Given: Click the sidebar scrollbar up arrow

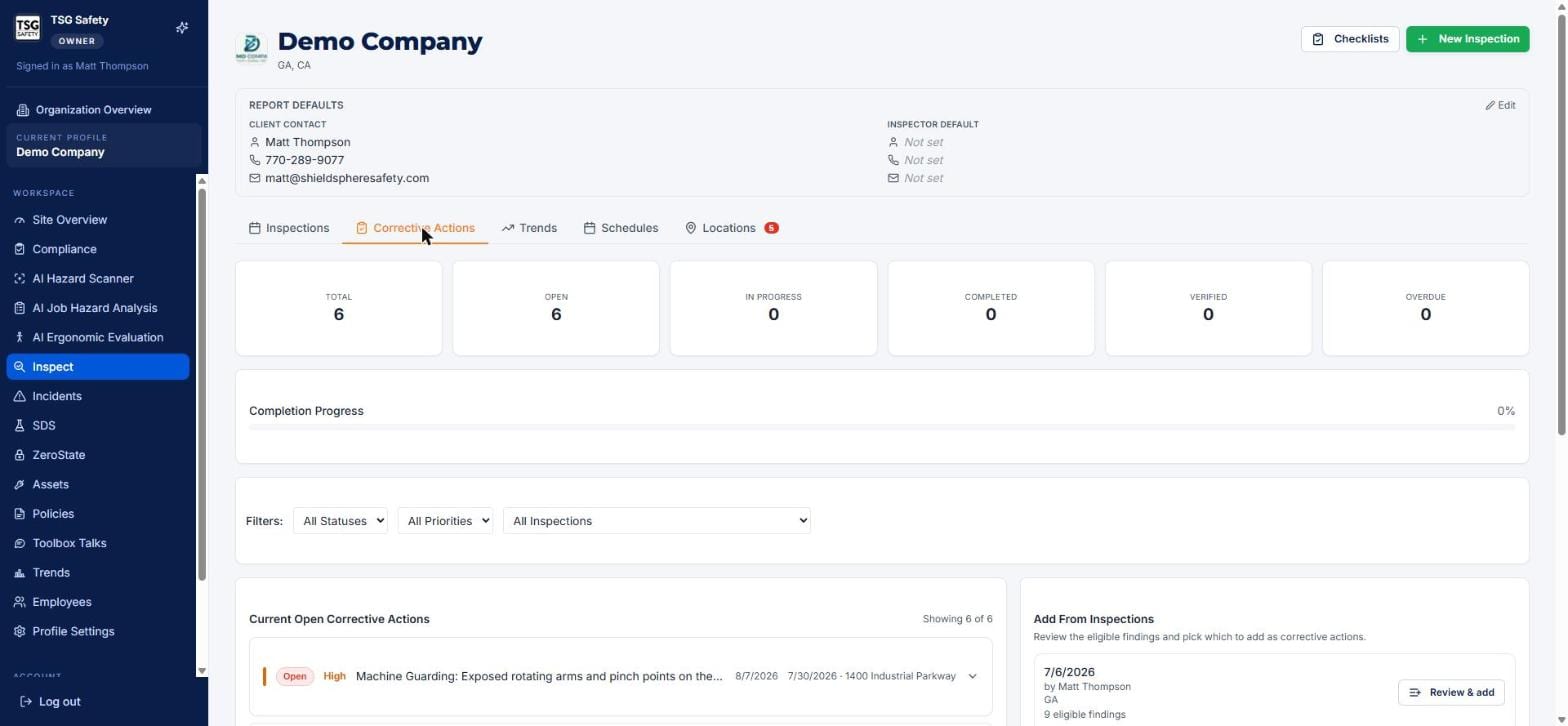Looking at the screenshot, I should tap(201, 181).
